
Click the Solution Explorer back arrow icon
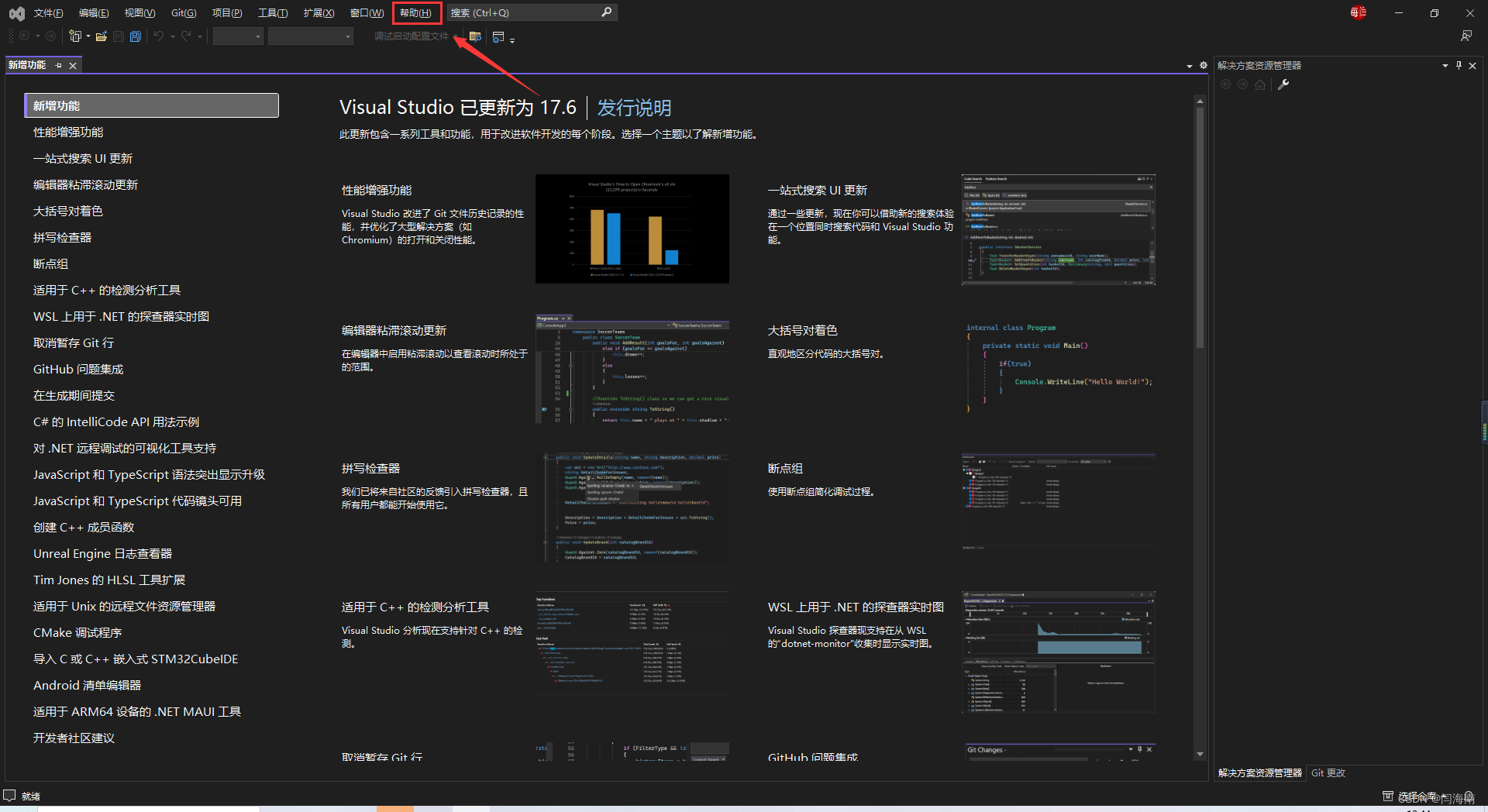point(1225,84)
